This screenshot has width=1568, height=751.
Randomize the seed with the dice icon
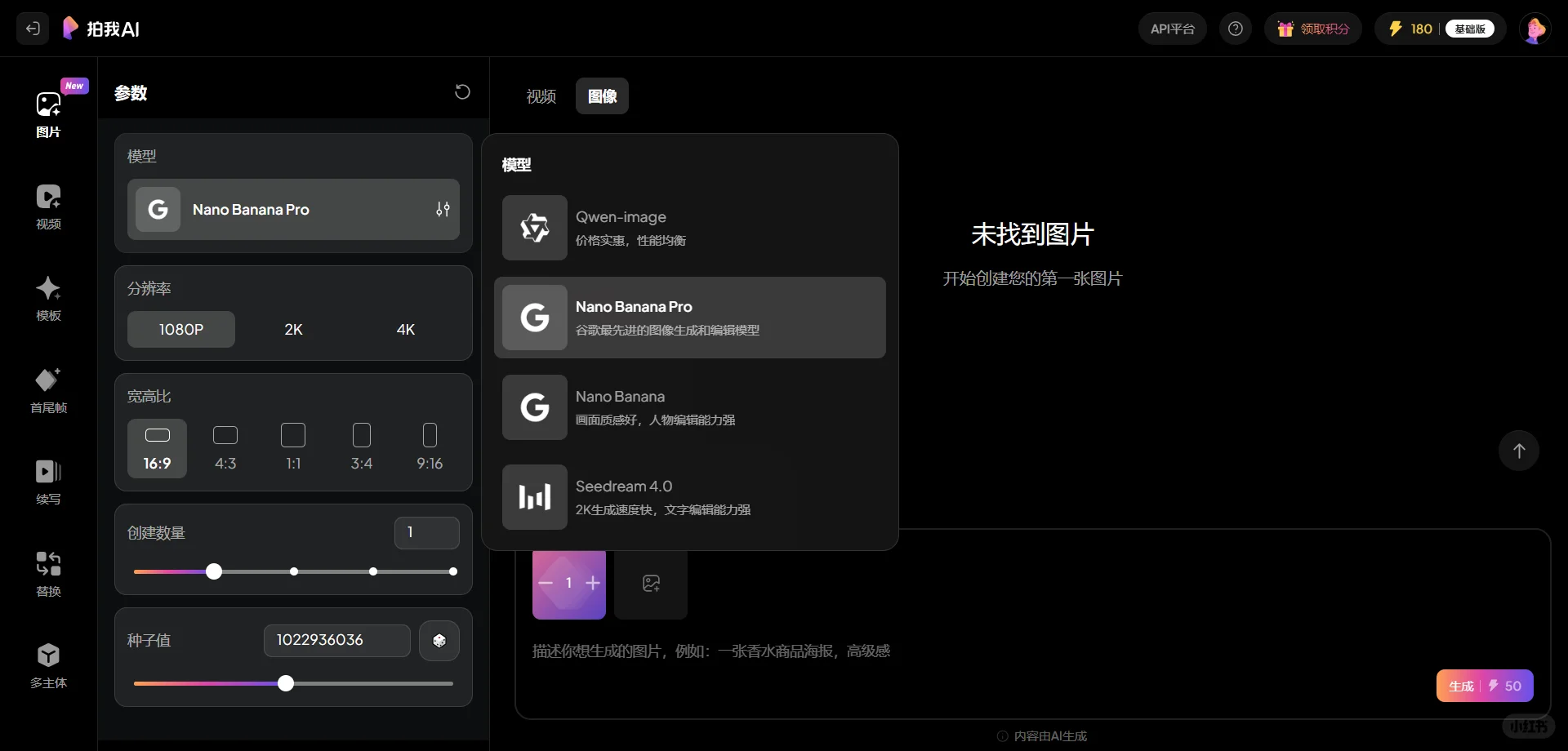tap(439, 641)
